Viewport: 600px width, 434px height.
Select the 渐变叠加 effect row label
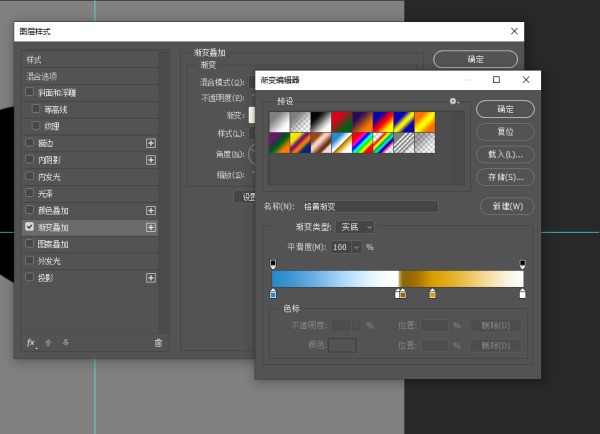53,227
